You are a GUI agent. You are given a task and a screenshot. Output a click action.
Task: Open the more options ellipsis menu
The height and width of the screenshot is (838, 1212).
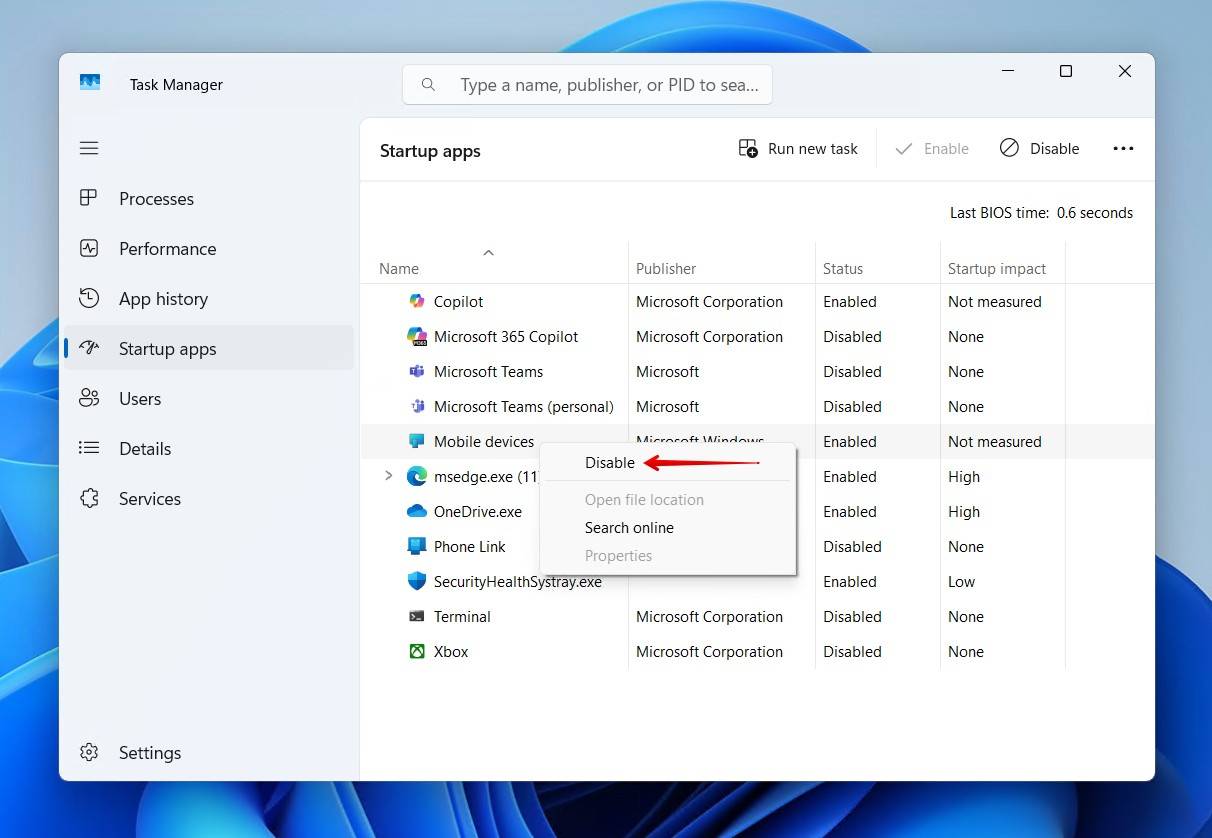[x=1123, y=148]
